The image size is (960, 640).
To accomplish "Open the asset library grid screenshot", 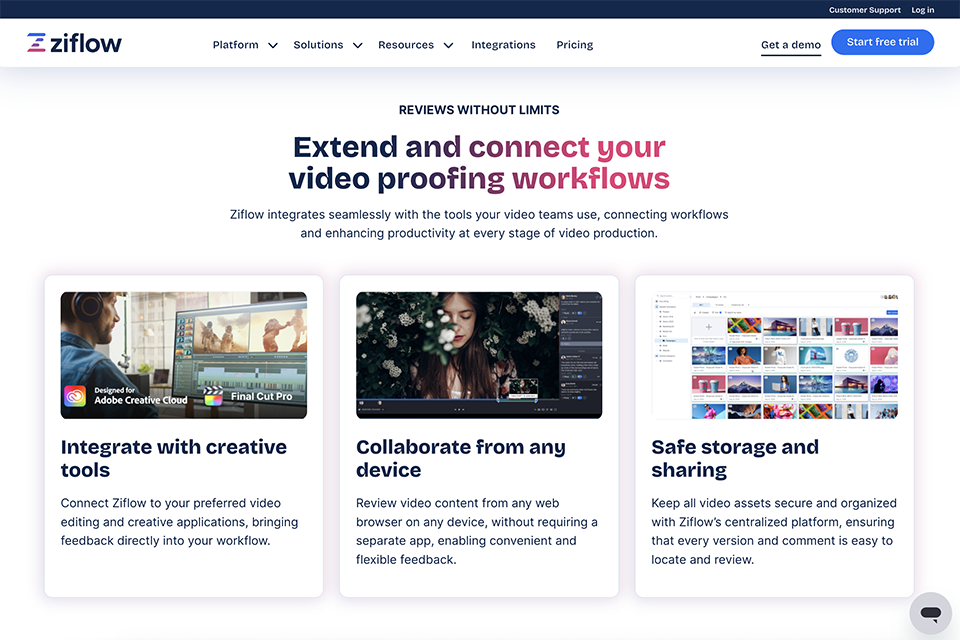I will (774, 355).
